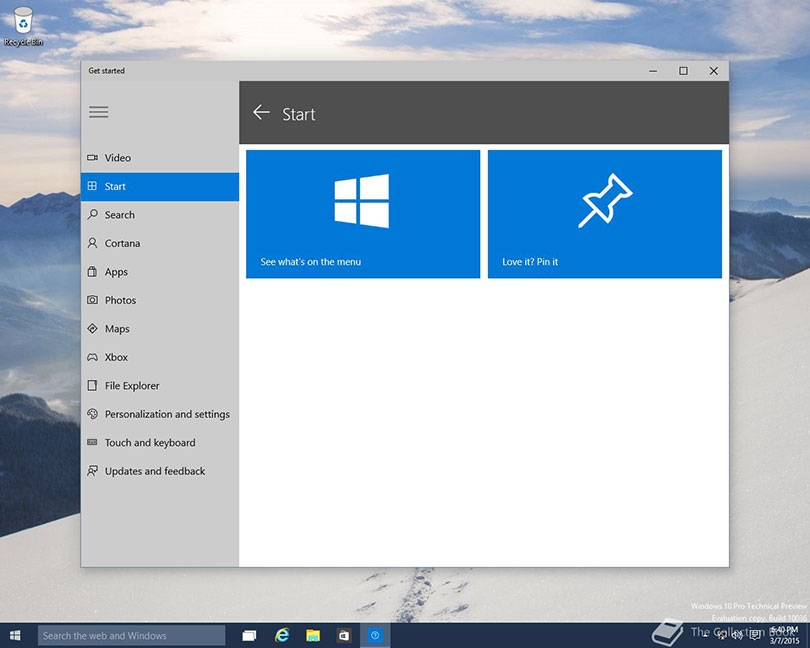
Task: Select the Recycle Bin desktop icon
Action: pos(23,27)
